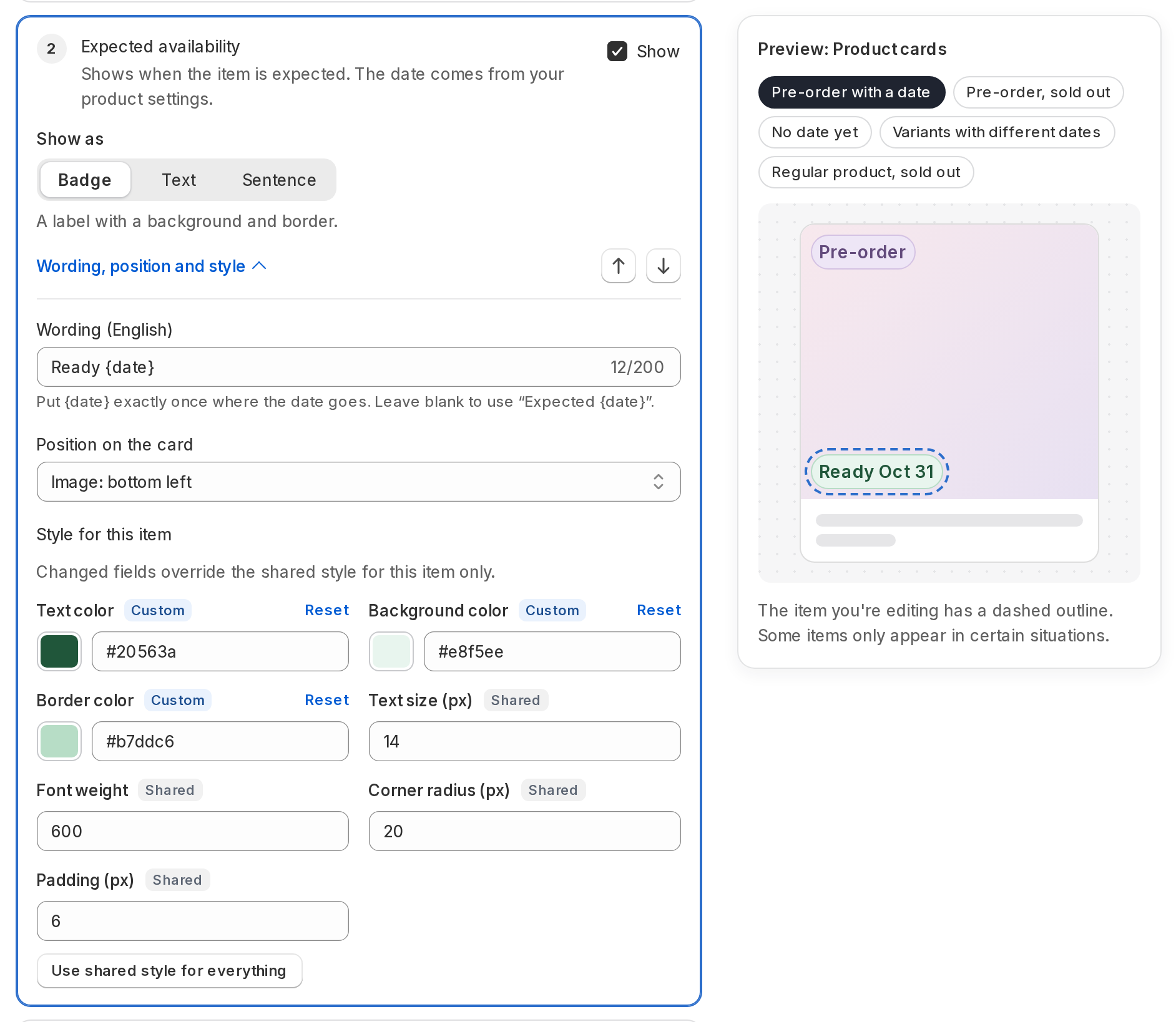
Task: Click the Shared tag beside Font weight
Action: click(170, 790)
